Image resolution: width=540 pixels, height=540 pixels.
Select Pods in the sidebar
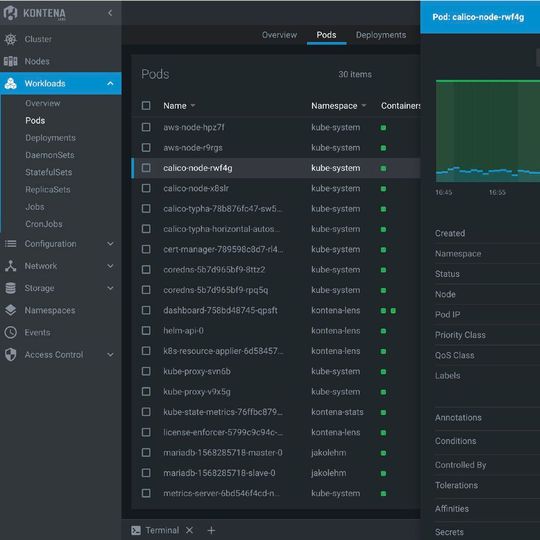(35, 121)
